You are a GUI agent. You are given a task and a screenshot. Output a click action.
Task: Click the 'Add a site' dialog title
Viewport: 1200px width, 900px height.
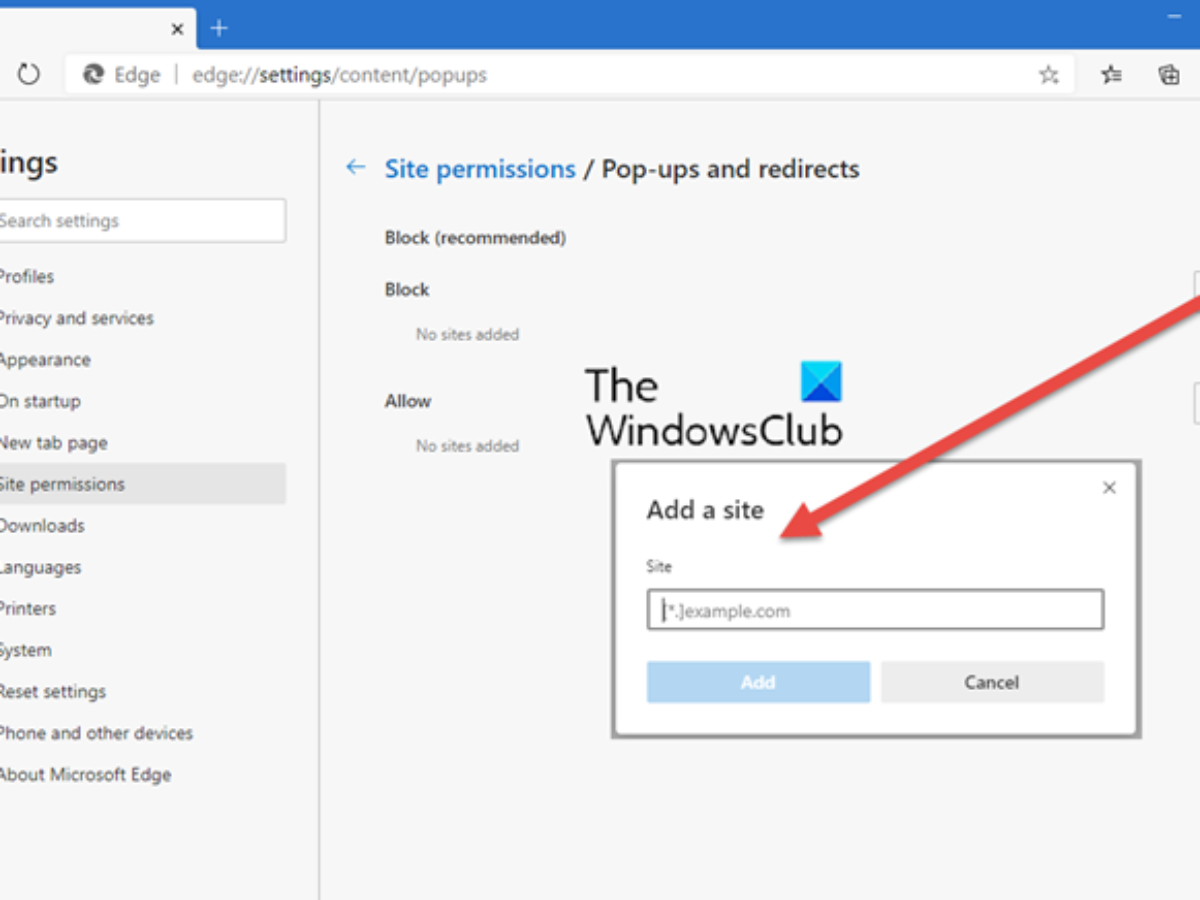705,510
